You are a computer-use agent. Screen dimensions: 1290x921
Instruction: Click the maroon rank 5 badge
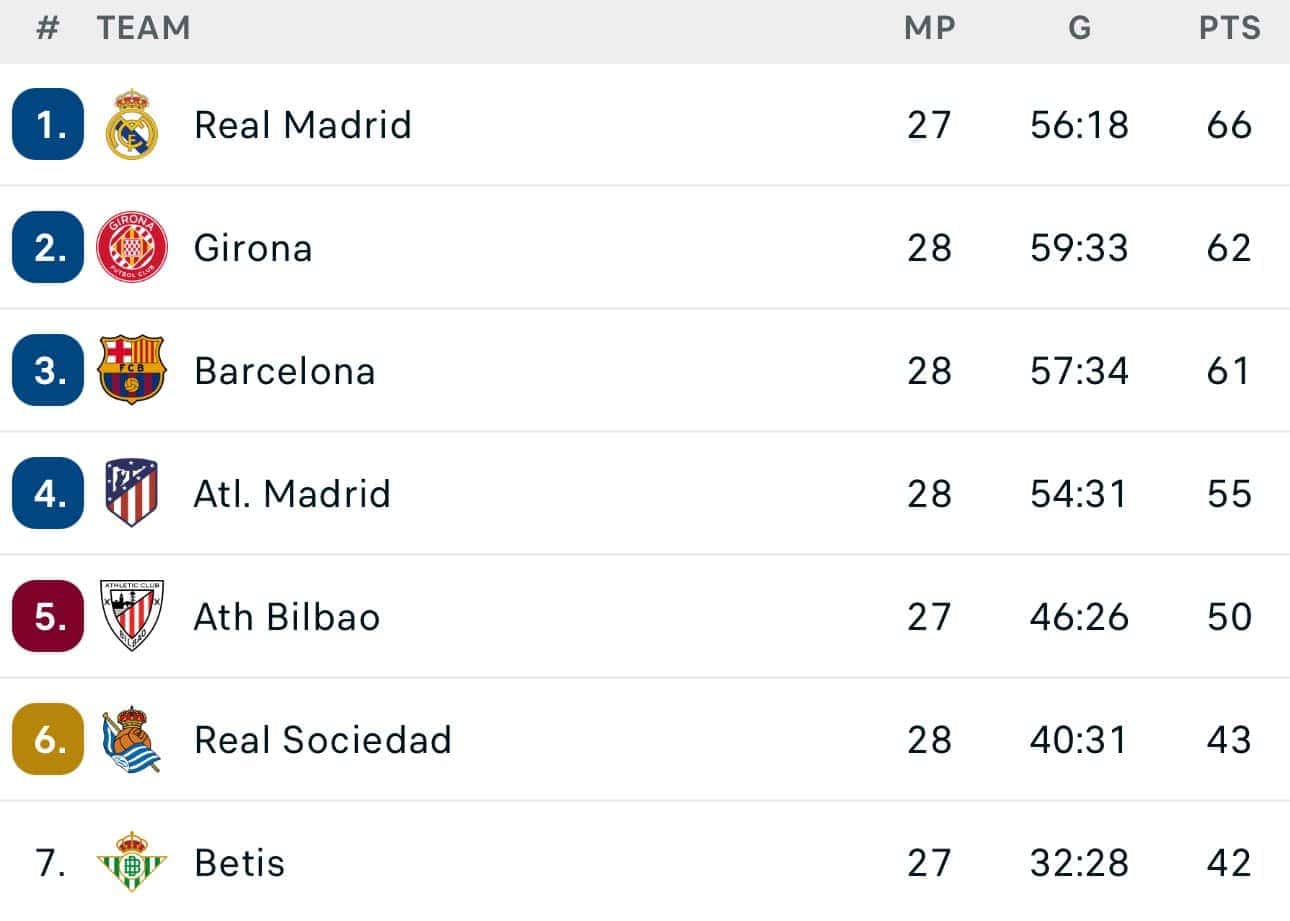click(x=48, y=616)
